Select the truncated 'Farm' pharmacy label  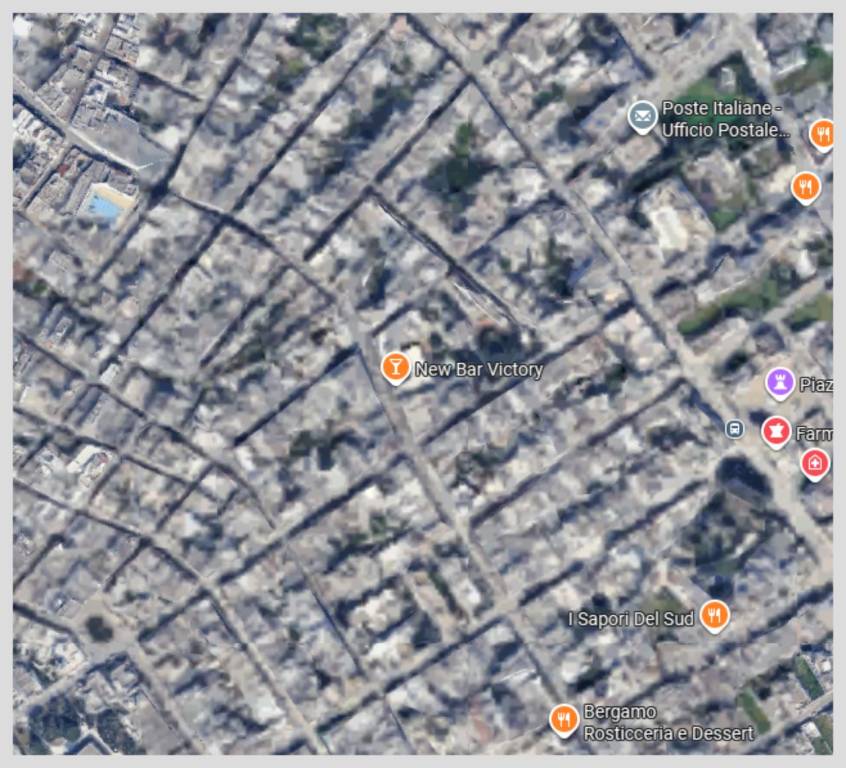click(x=813, y=434)
